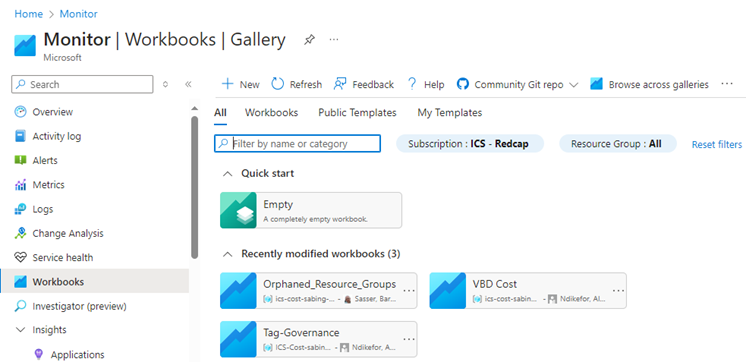Click the Feedback person icon
Screen dimensions: 746x362
pyautogui.click(x=340, y=84)
